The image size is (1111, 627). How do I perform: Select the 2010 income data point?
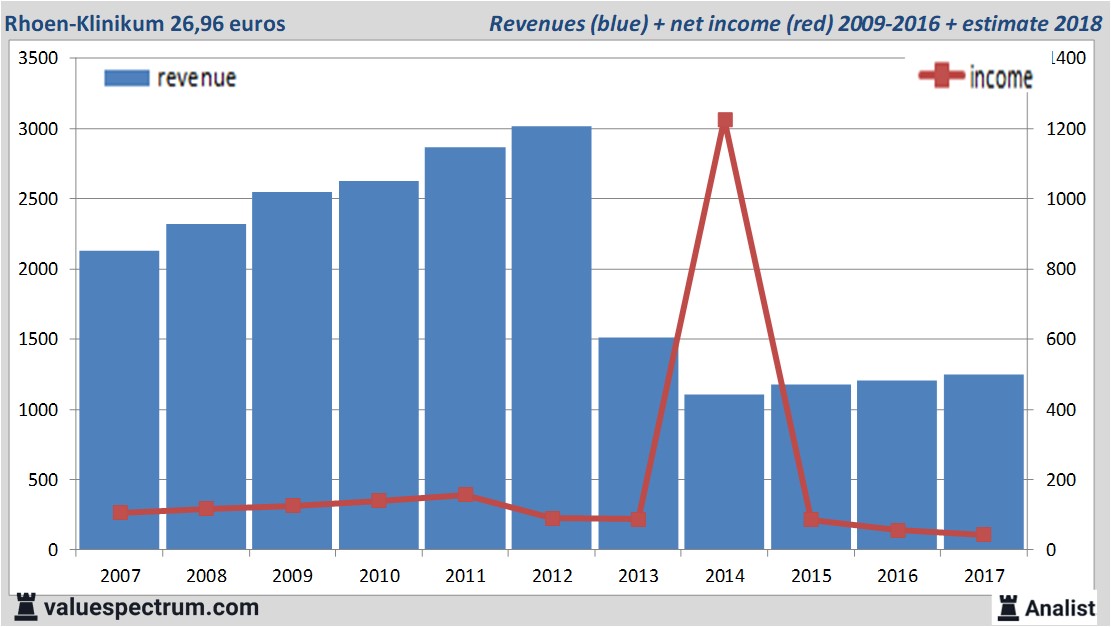(379, 500)
